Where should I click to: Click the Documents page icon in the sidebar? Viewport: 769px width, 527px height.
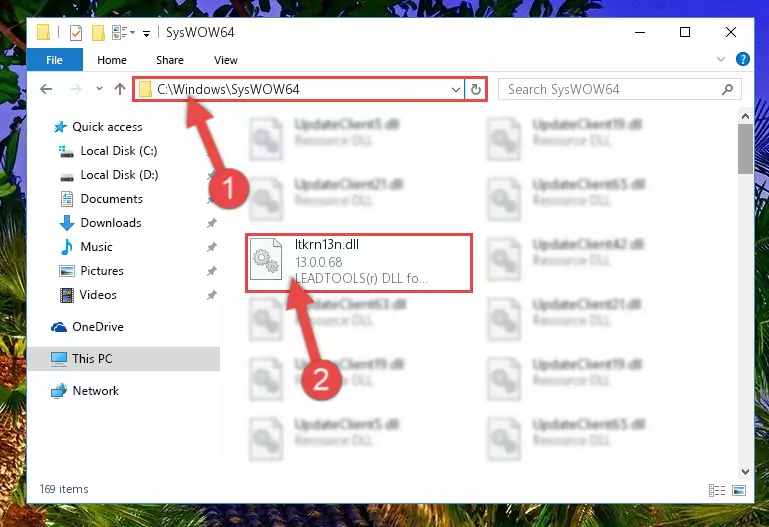67,199
